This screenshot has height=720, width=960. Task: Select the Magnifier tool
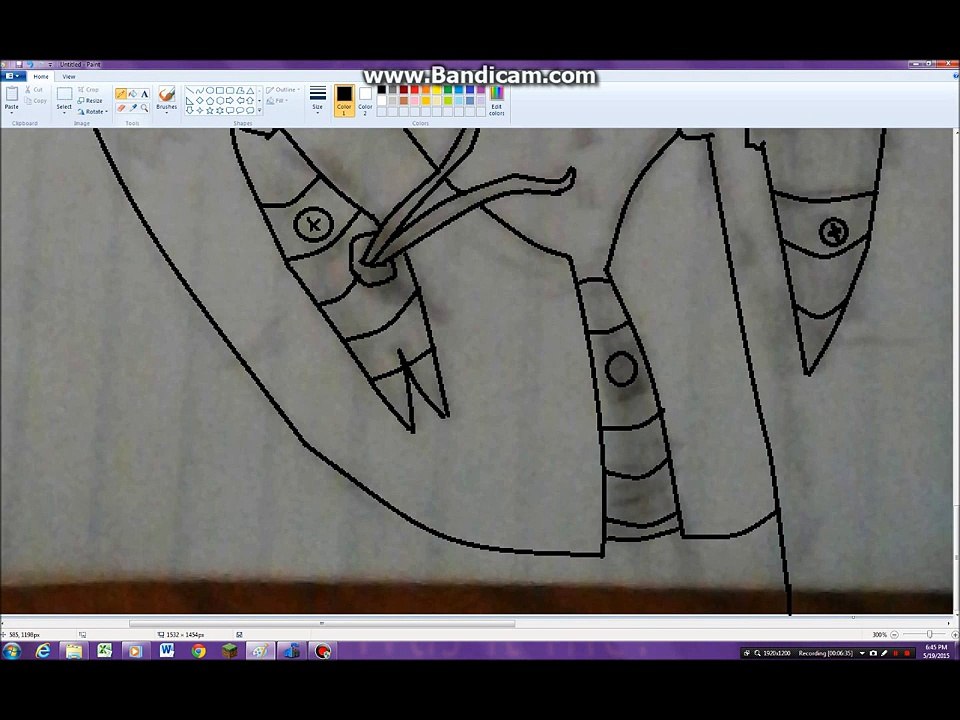click(x=144, y=108)
